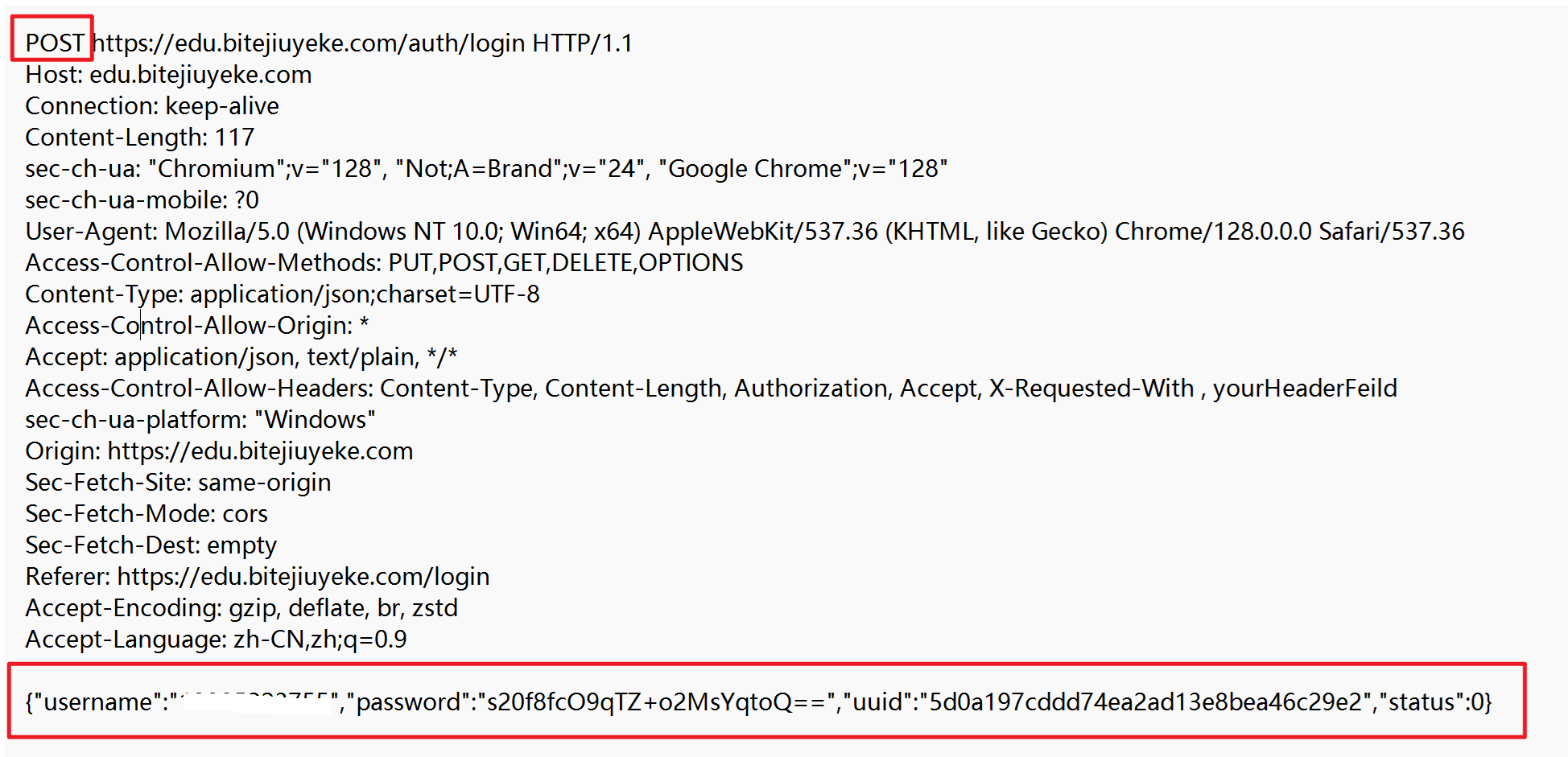Screen dimensions: 1568x757
Task: Click the Access-Control-Allow-Origin line
Action: pos(197,325)
